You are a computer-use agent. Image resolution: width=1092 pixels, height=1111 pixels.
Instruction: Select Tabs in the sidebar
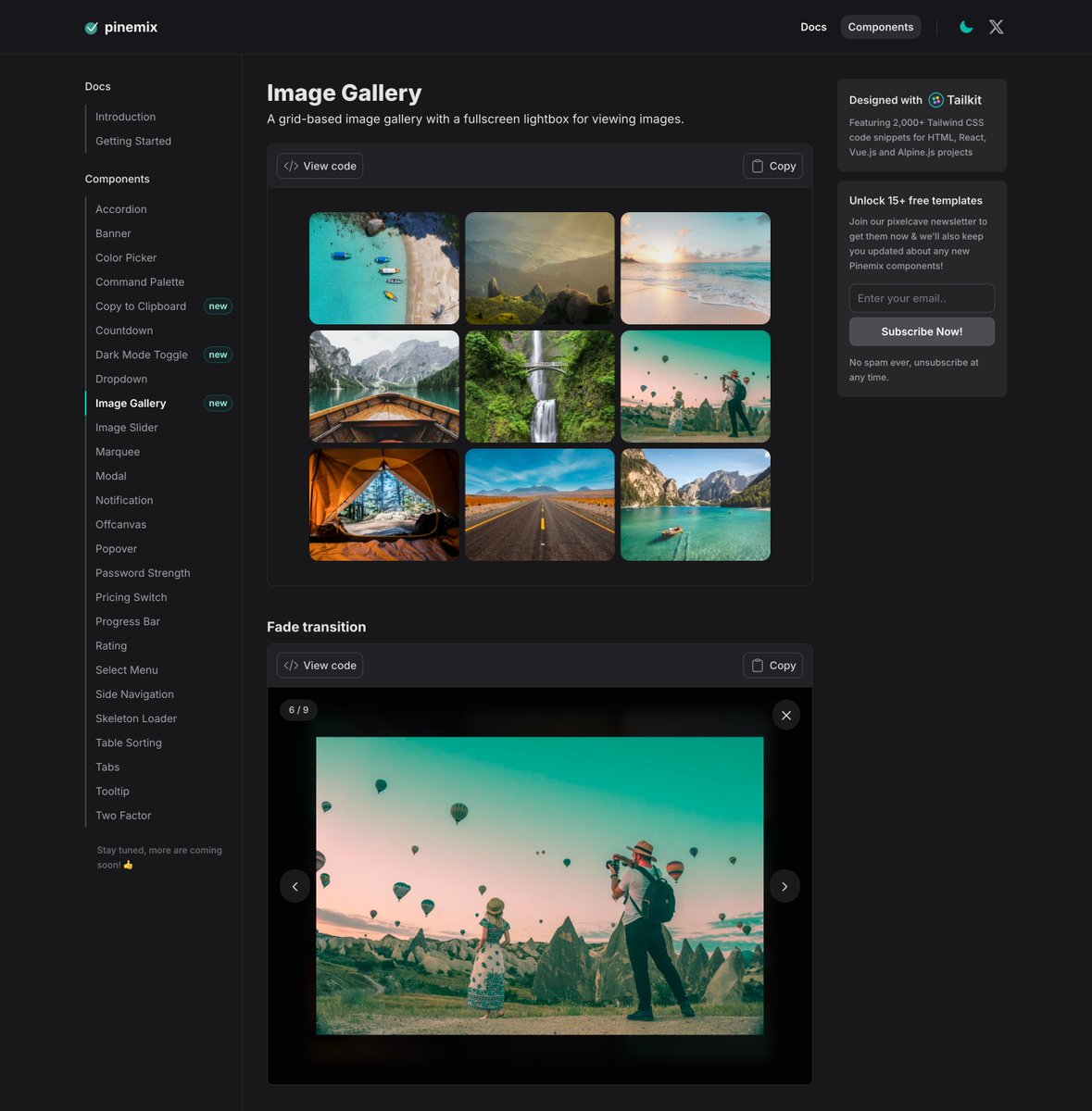pos(107,767)
